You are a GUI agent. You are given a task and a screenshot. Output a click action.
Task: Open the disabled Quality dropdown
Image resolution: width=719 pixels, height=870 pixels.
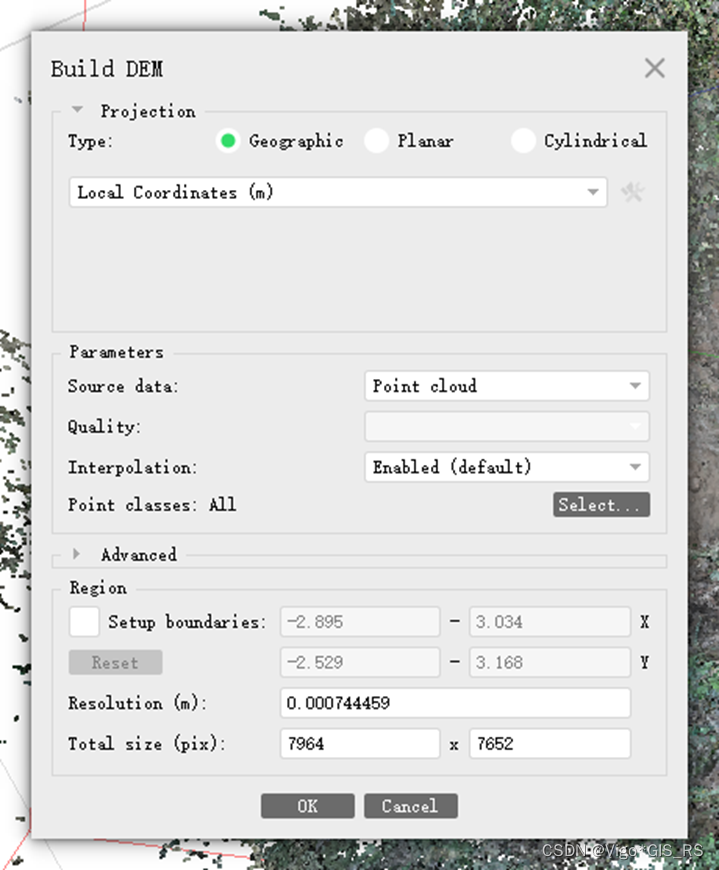(x=507, y=426)
